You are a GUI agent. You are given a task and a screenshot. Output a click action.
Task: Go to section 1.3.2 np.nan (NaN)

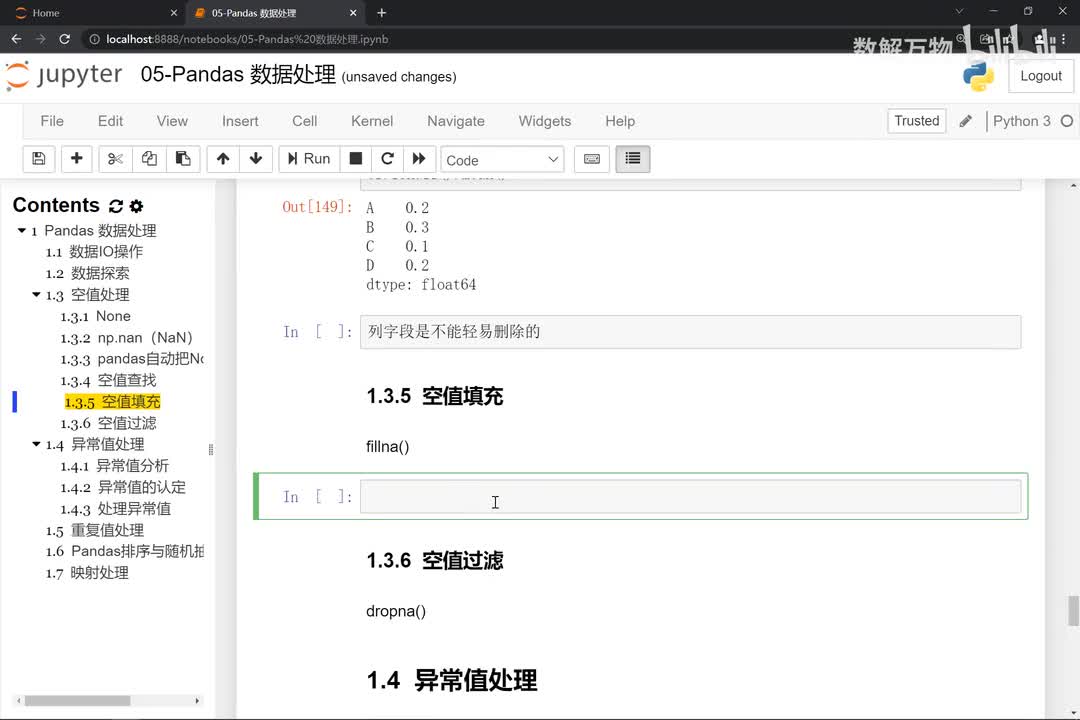tap(126, 337)
